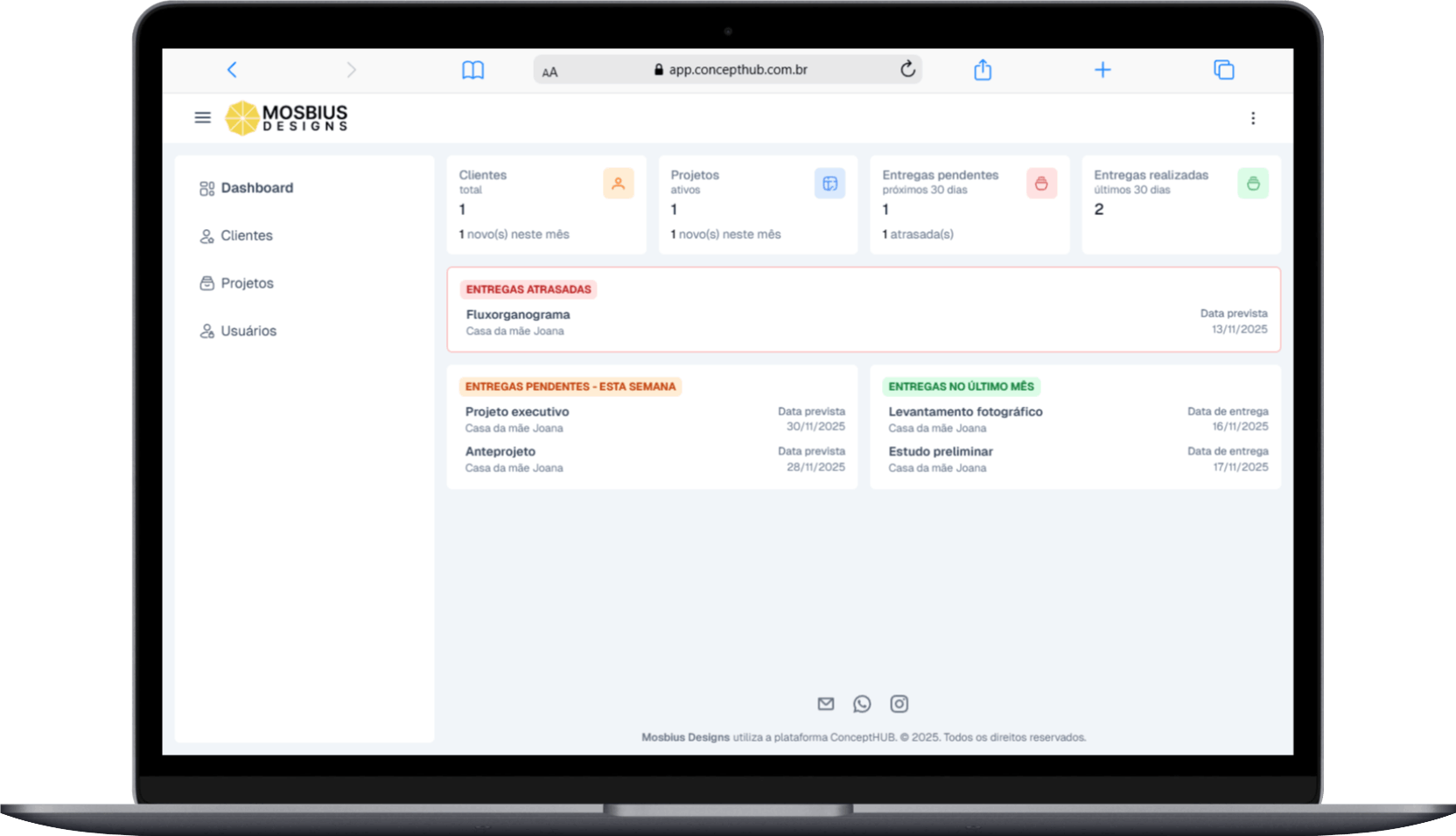Open the Instagram icon in the footer
Image resolution: width=1456 pixels, height=836 pixels.
tap(899, 704)
